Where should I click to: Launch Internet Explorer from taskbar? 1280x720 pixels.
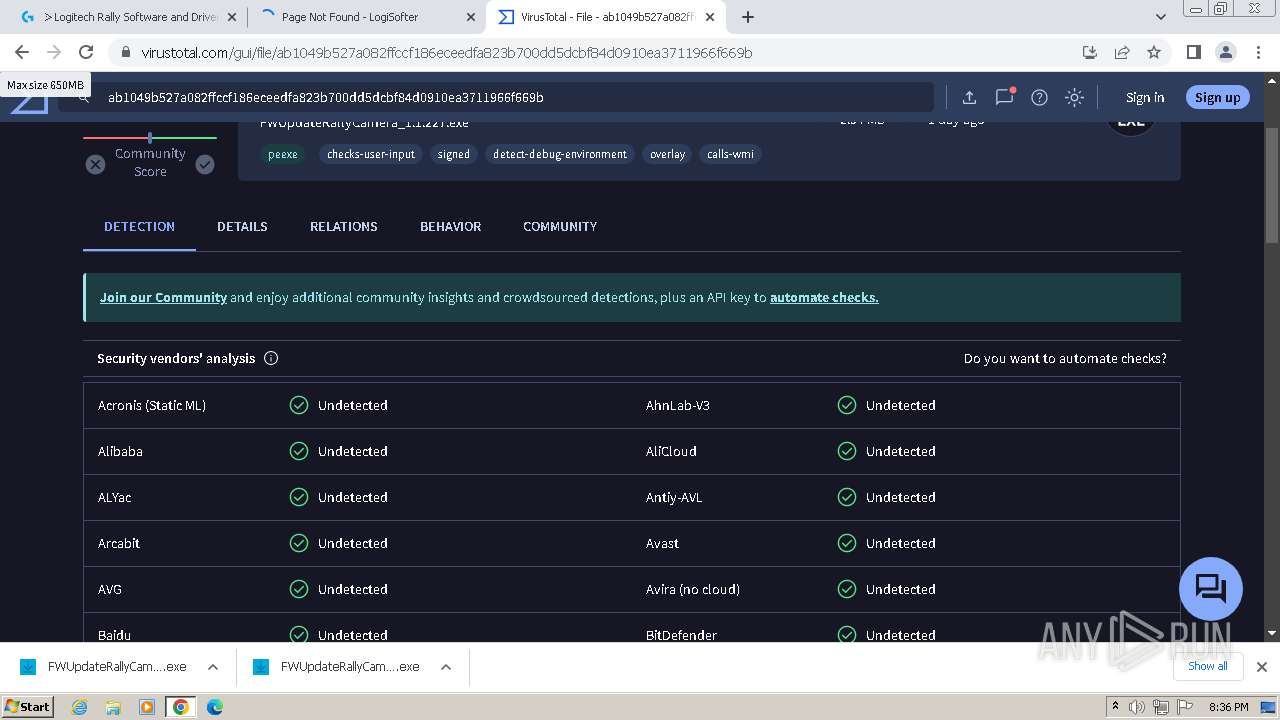pyautogui.click(x=79, y=707)
